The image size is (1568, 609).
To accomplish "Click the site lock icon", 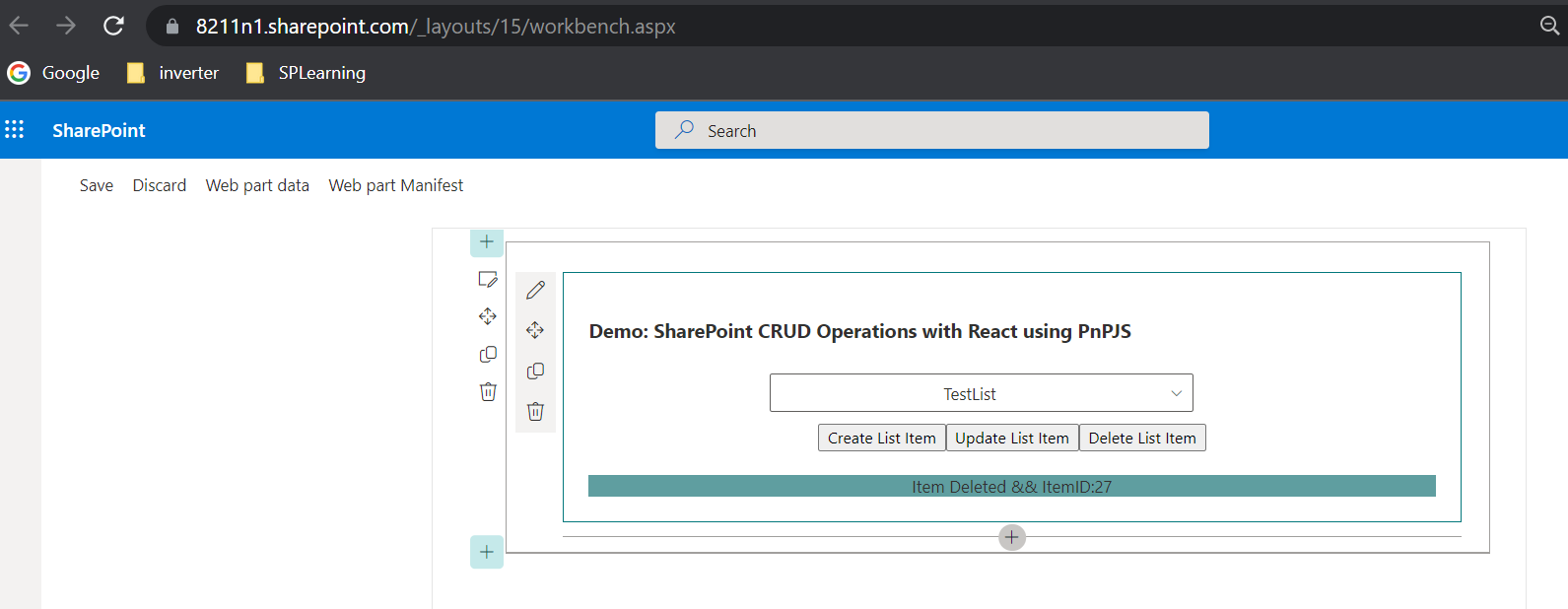I will point(172,27).
